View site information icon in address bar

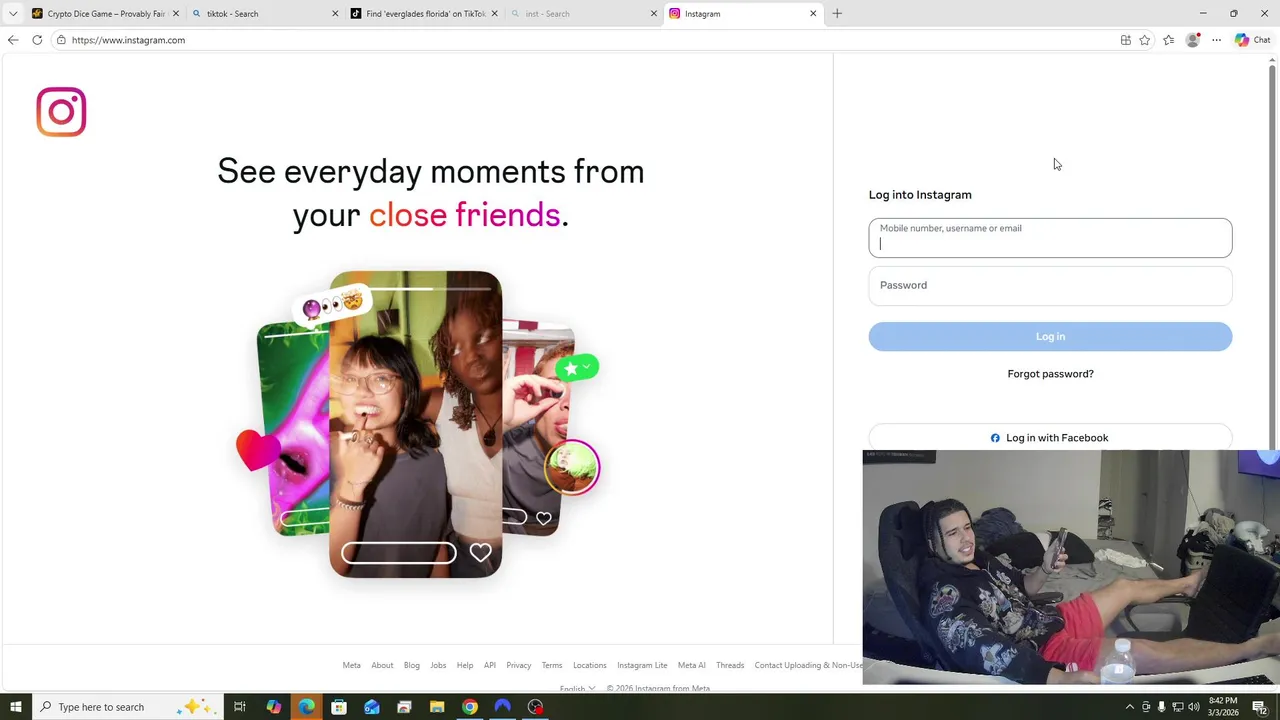[x=61, y=40]
